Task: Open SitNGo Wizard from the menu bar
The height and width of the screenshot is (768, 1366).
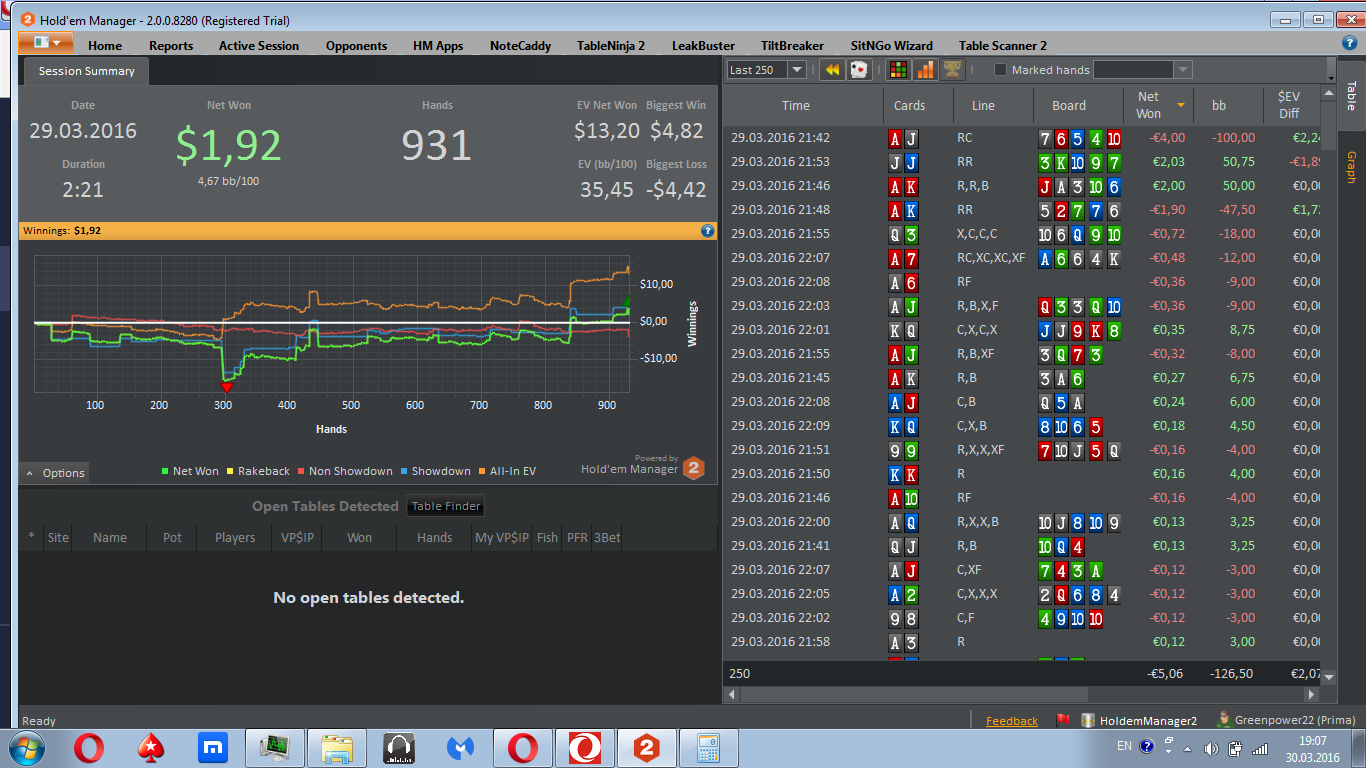Action: pyautogui.click(x=891, y=45)
